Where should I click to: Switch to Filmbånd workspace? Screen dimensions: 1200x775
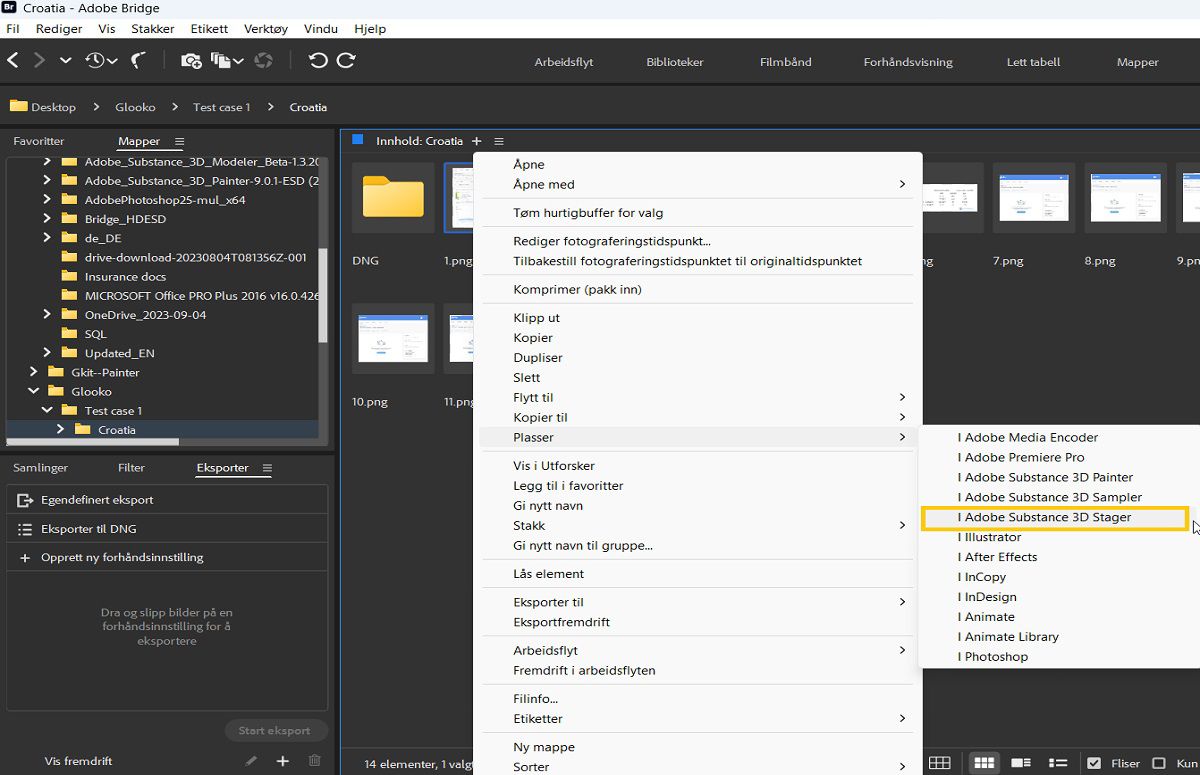(x=786, y=62)
